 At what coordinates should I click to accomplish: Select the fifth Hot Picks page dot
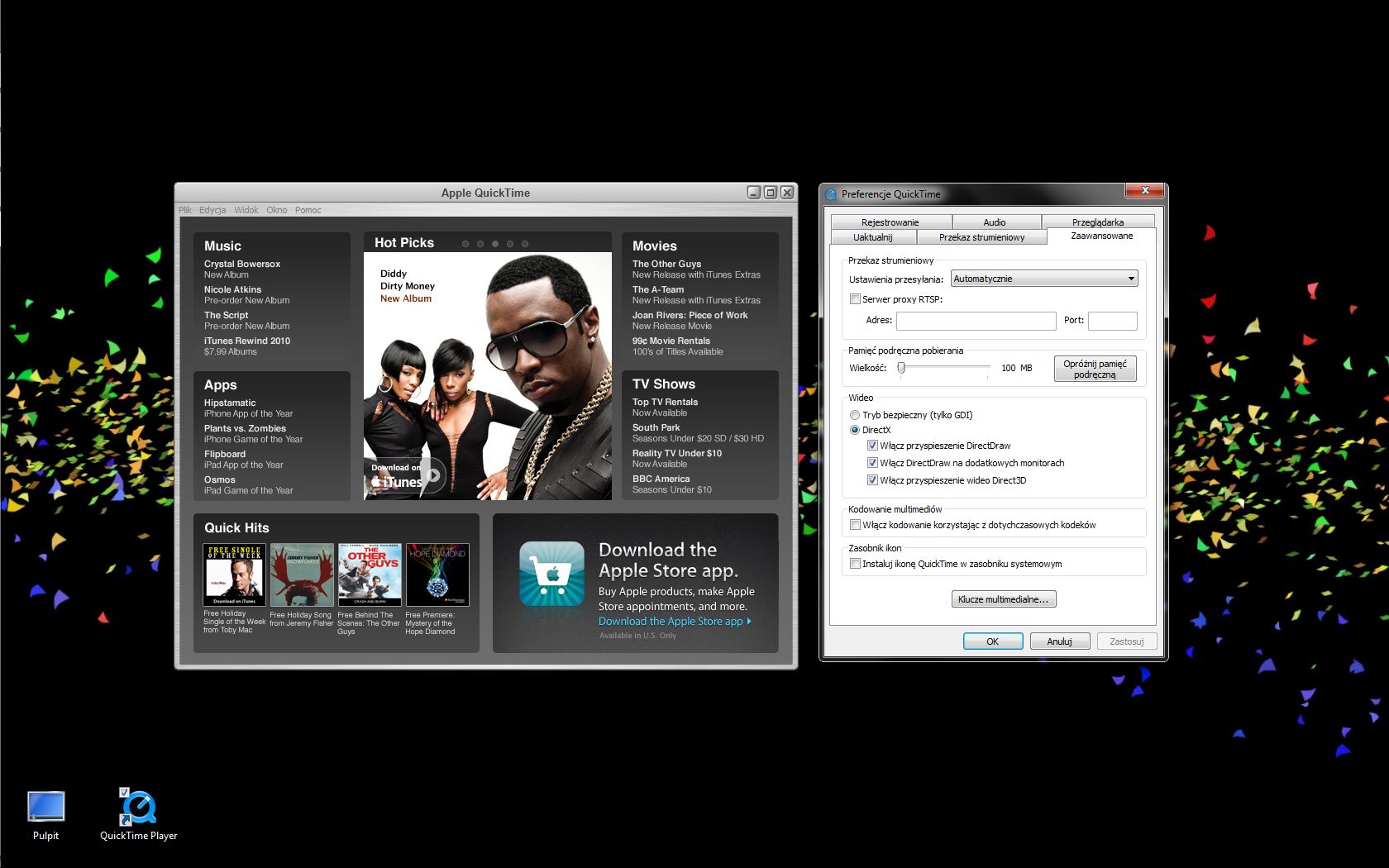point(525,244)
